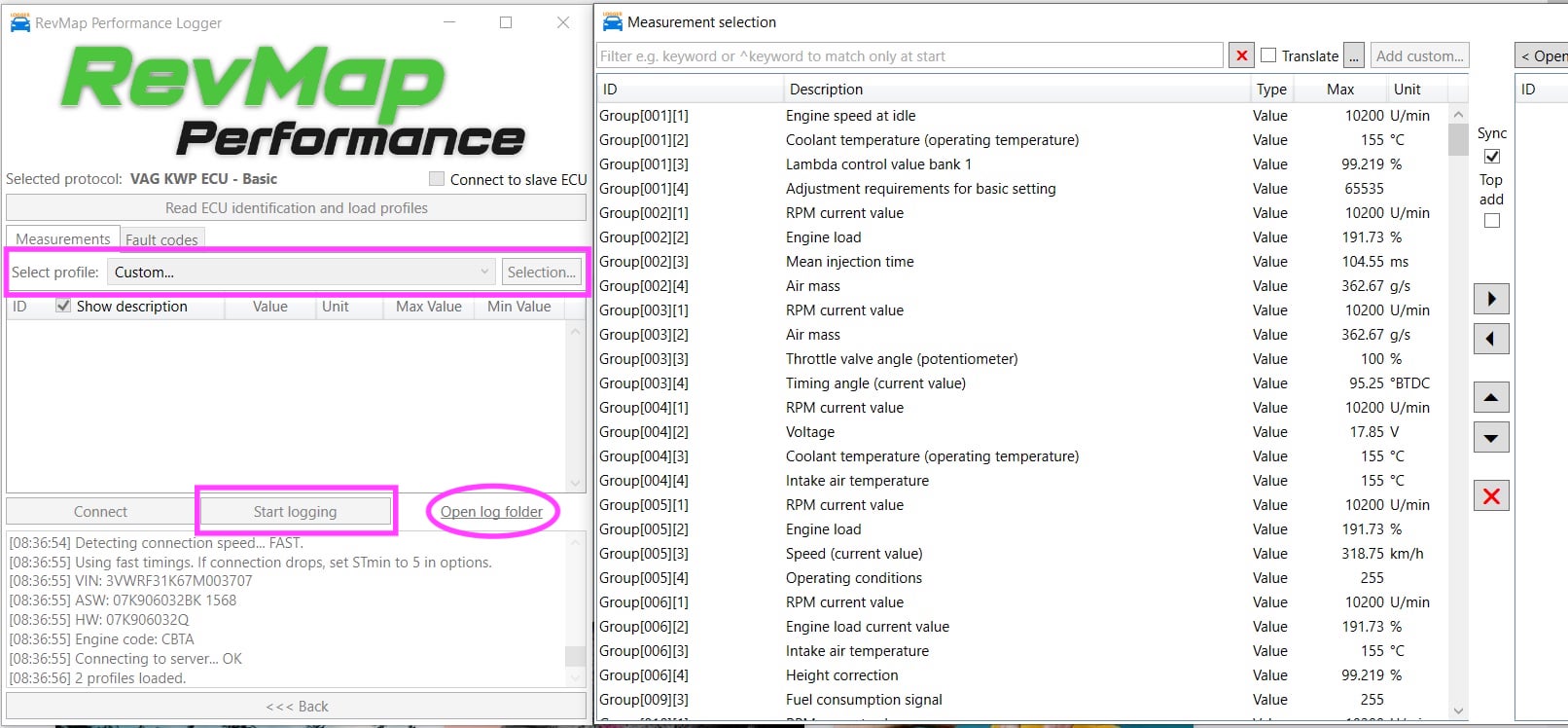Enable the Top add checkbox
The image size is (1568, 728).
[1491, 221]
